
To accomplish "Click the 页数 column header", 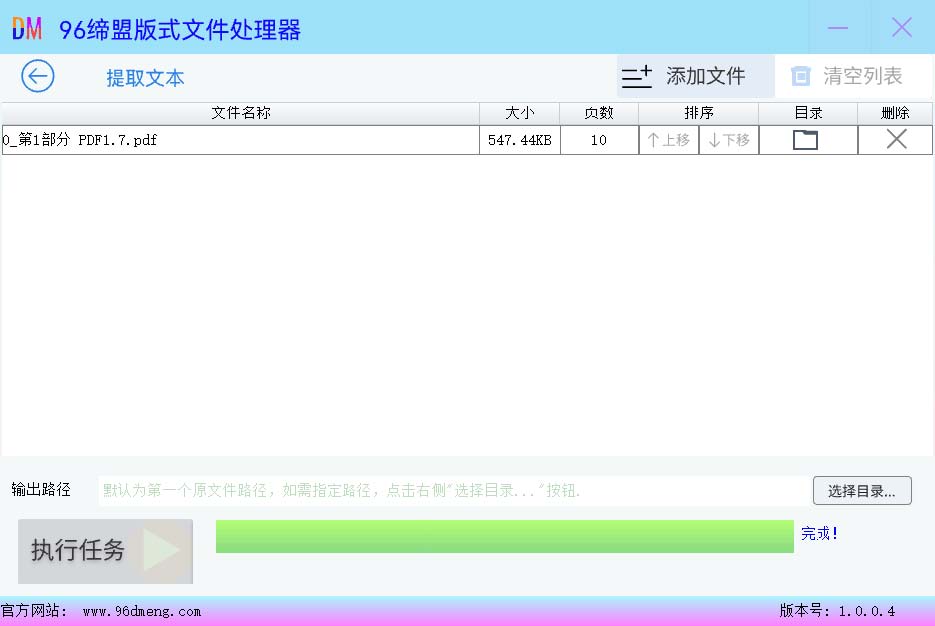I will [598, 113].
